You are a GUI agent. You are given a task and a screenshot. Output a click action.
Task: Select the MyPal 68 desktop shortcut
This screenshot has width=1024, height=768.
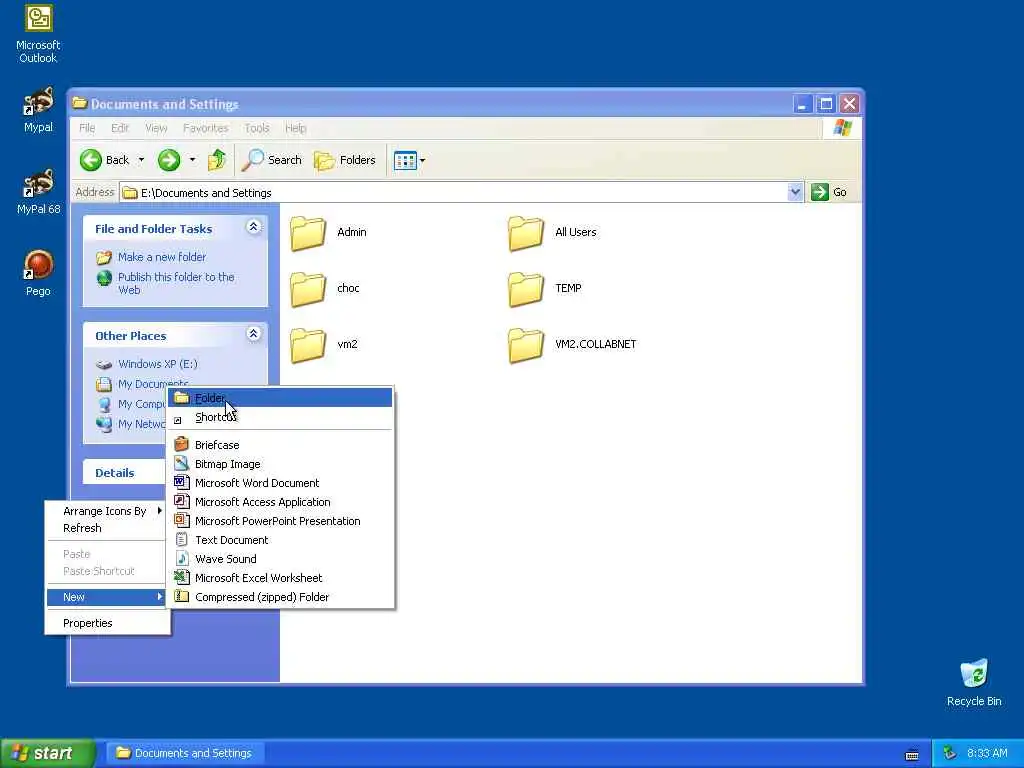(x=38, y=192)
